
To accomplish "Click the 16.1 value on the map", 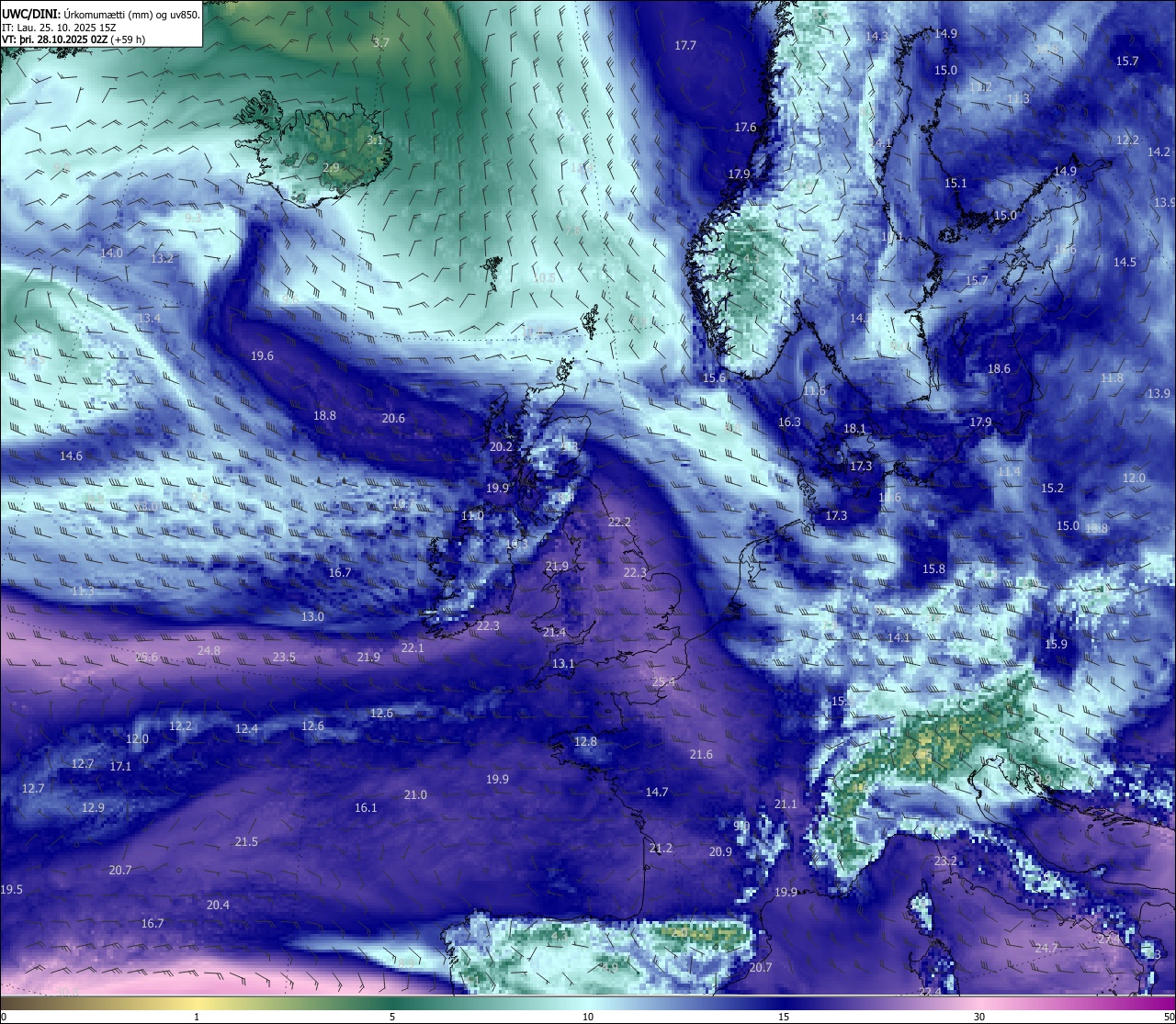I will tap(366, 807).
